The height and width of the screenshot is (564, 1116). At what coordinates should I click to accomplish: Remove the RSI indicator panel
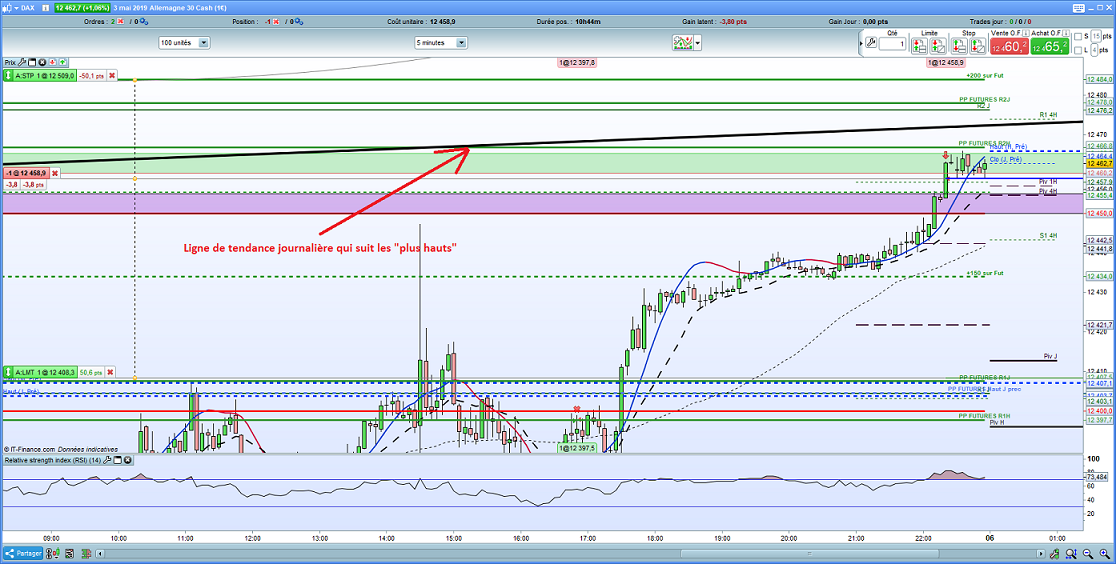tap(127, 461)
